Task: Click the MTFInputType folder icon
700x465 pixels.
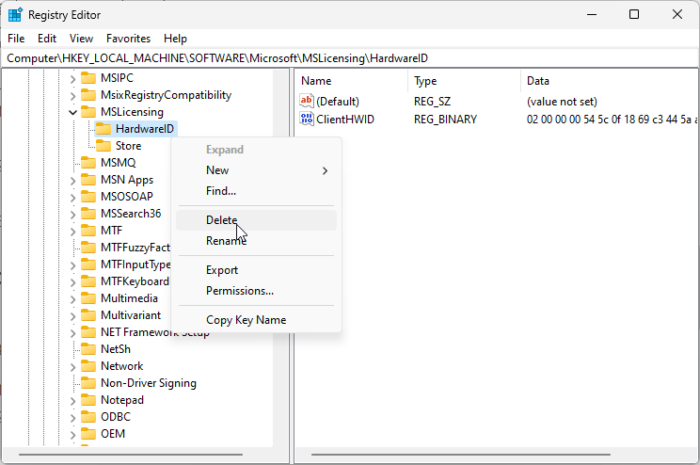Action: coord(88,265)
